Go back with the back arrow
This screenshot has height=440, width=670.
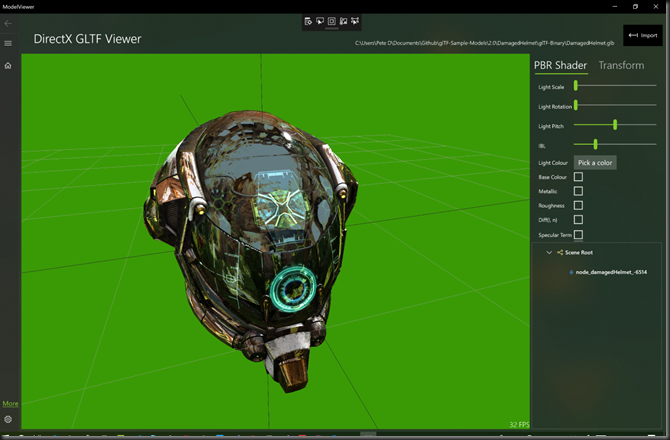click(8, 23)
